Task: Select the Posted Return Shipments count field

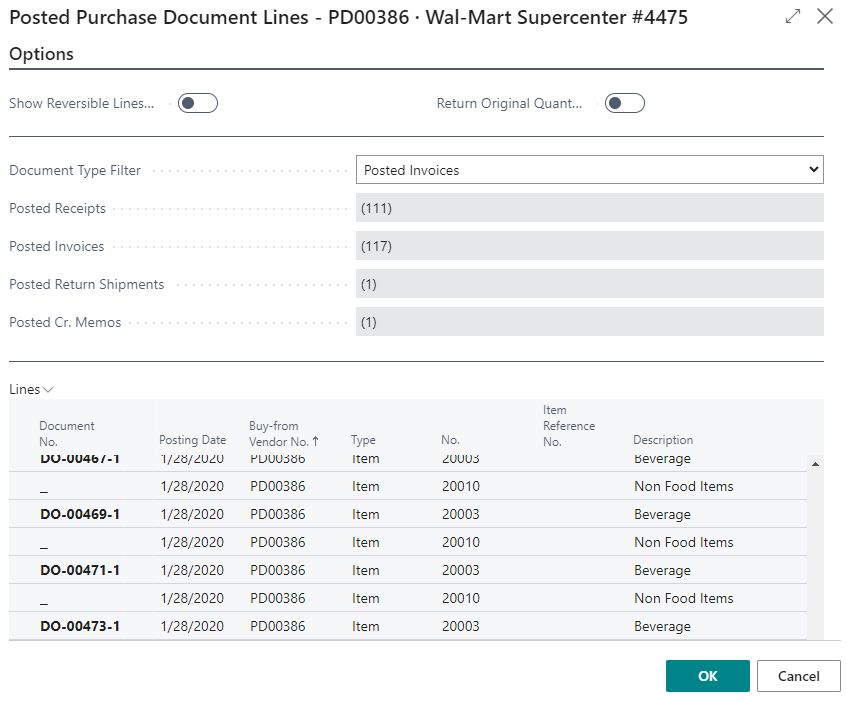Action: tap(589, 284)
